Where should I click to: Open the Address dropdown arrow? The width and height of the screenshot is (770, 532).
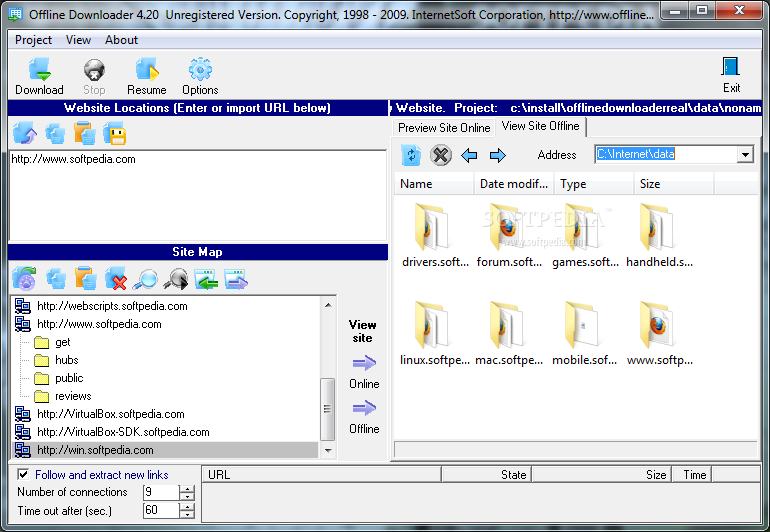745,155
